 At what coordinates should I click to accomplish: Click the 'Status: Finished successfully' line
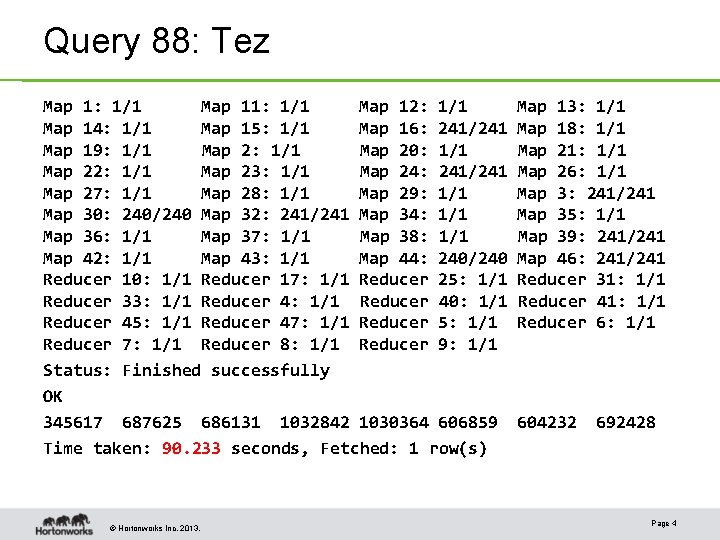click(186, 371)
